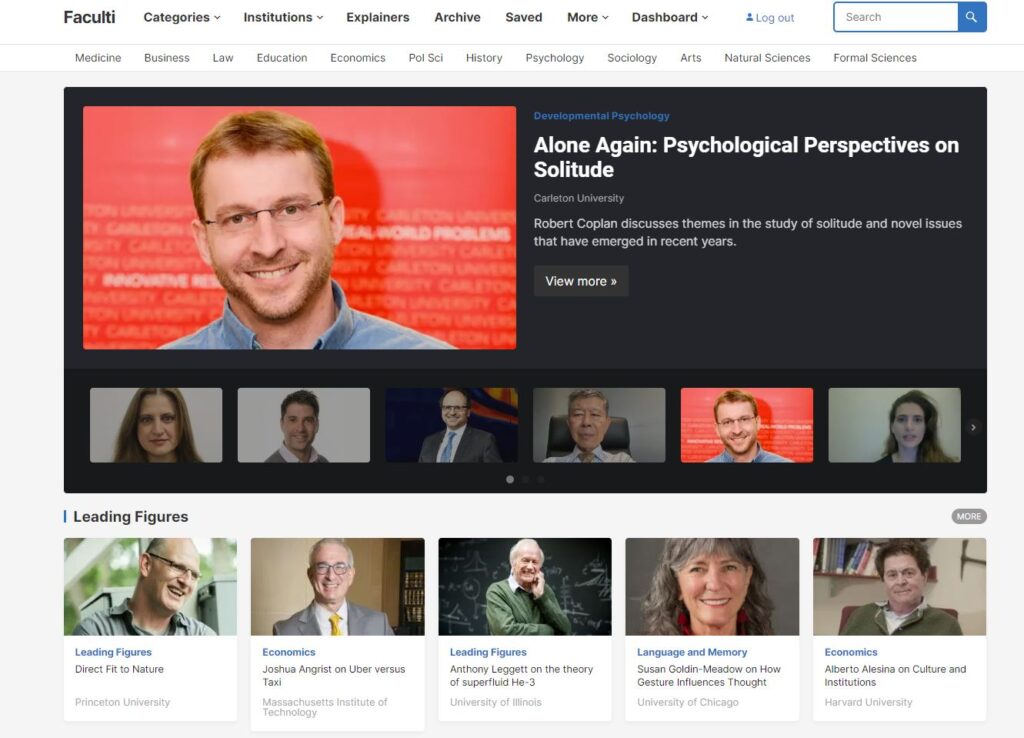The width and height of the screenshot is (1024, 738).
Task: Click the next arrow in thumbnail carousel
Action: click(x=973, y=427)
